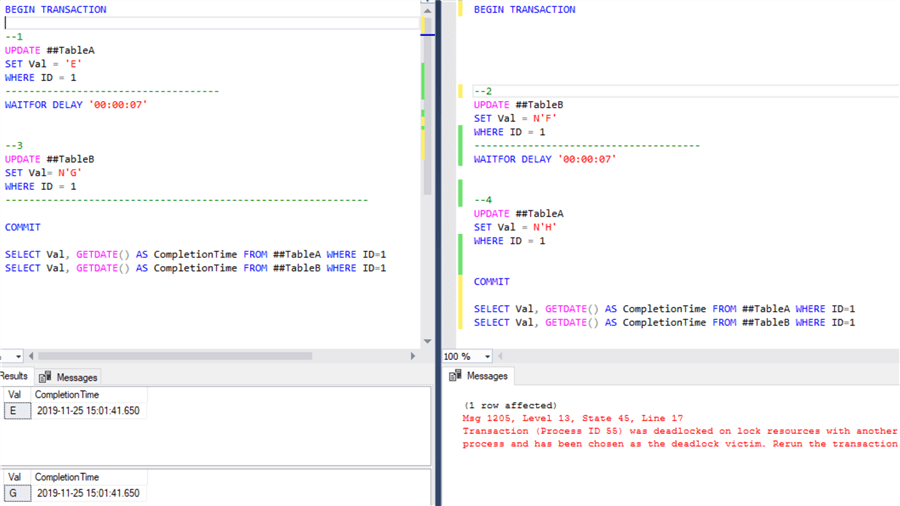
Task: Click left pane horizontal scroll right arrow
Action: click(413, 356)
